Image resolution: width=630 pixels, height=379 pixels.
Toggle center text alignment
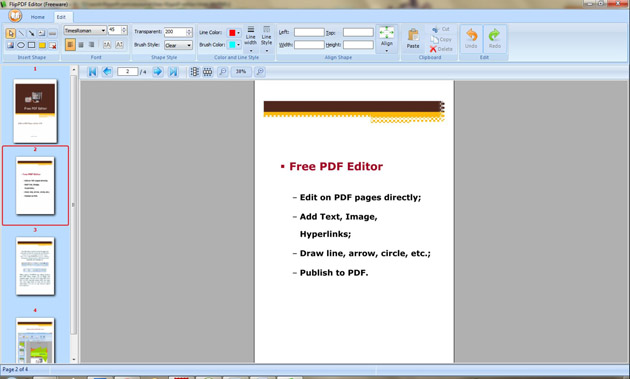click(81, 45)
